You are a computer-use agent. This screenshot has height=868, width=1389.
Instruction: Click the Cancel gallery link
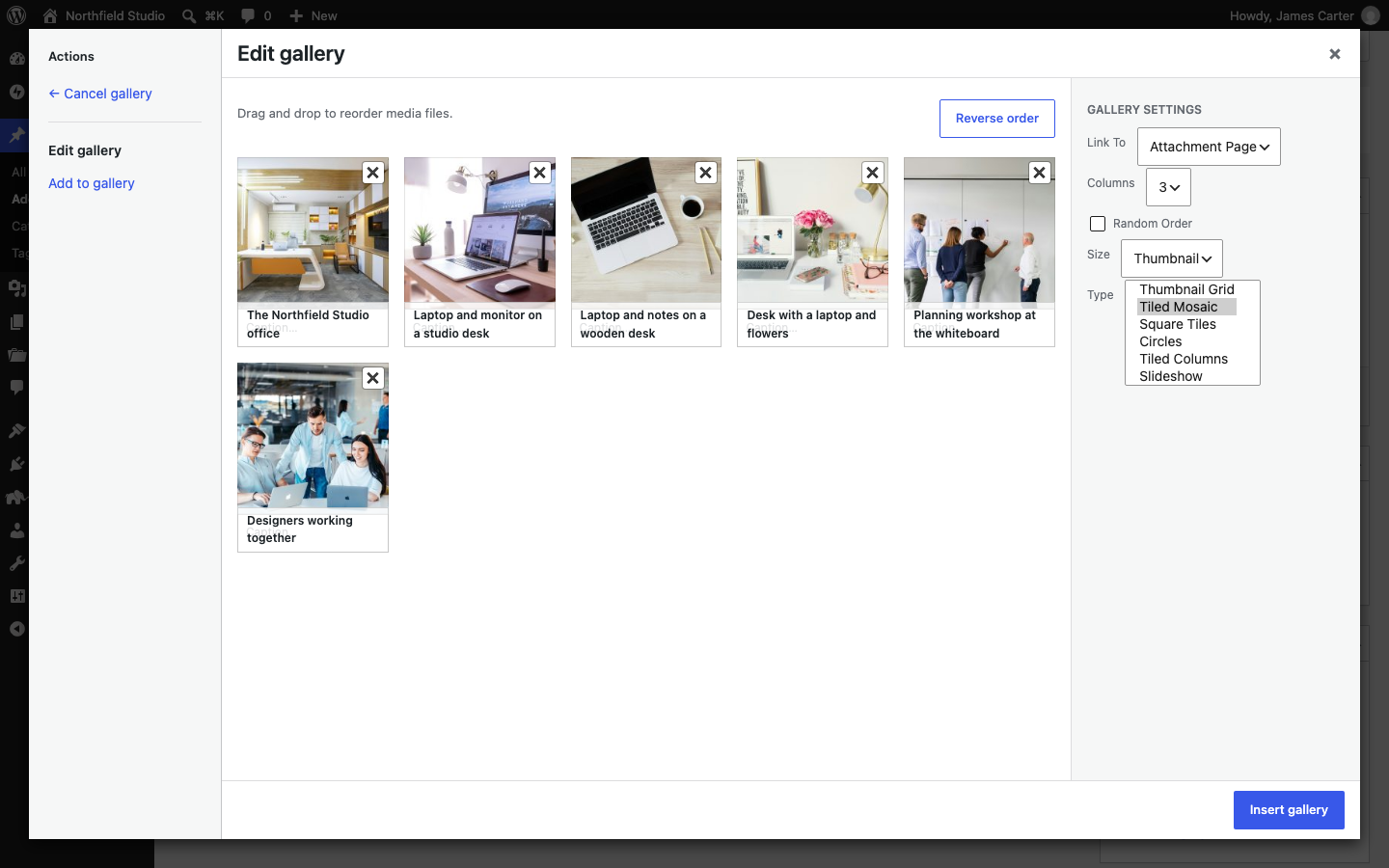[100, 94]
